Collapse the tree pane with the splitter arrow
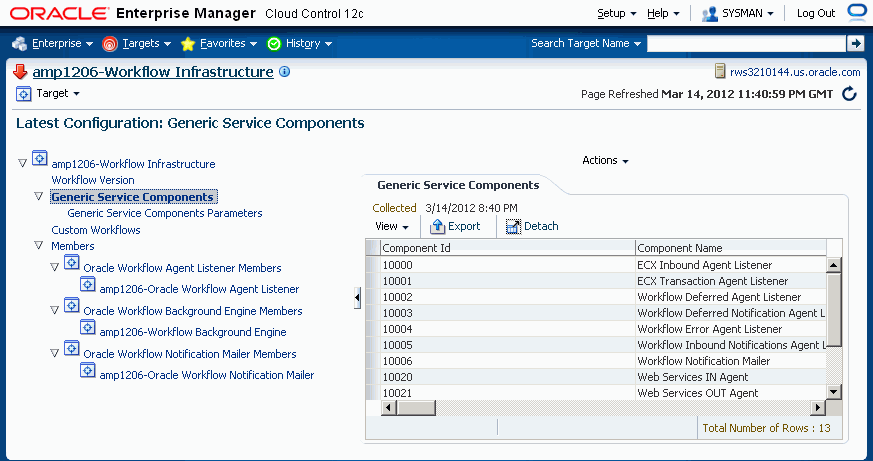The height and width of the screenshot is (461, 873). click(x=357, y=298)
